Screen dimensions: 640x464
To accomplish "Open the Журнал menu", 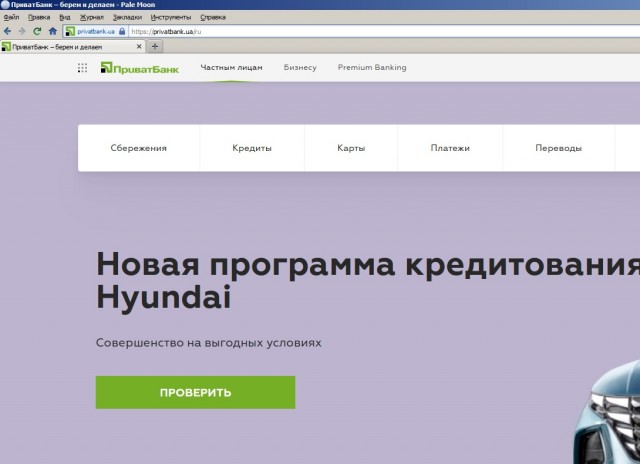I will point(92,17).
